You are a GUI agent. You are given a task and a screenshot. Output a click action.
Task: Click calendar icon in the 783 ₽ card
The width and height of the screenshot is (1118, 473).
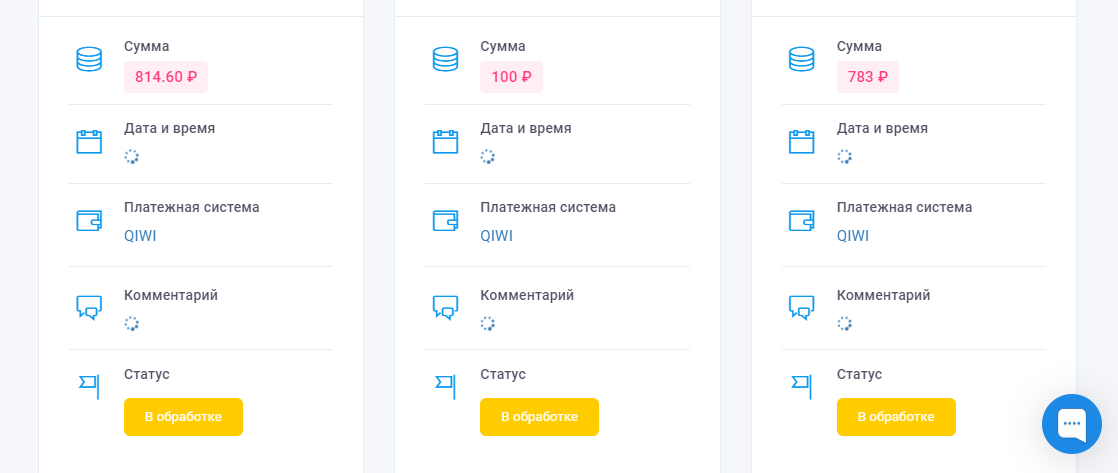801,141
